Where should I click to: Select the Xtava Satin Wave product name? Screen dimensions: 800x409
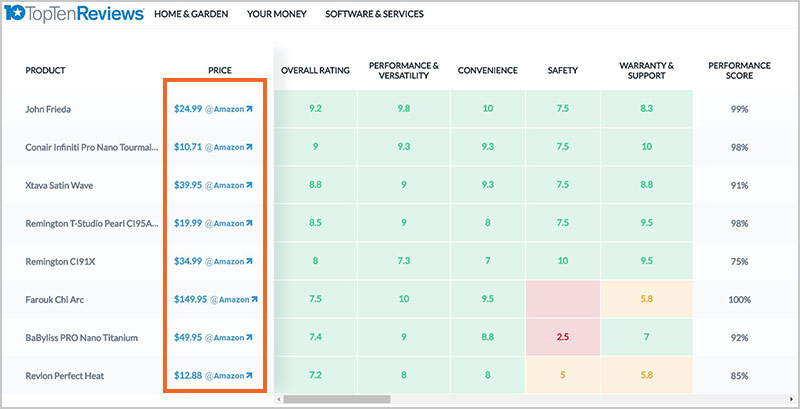(x=59, y=186)
